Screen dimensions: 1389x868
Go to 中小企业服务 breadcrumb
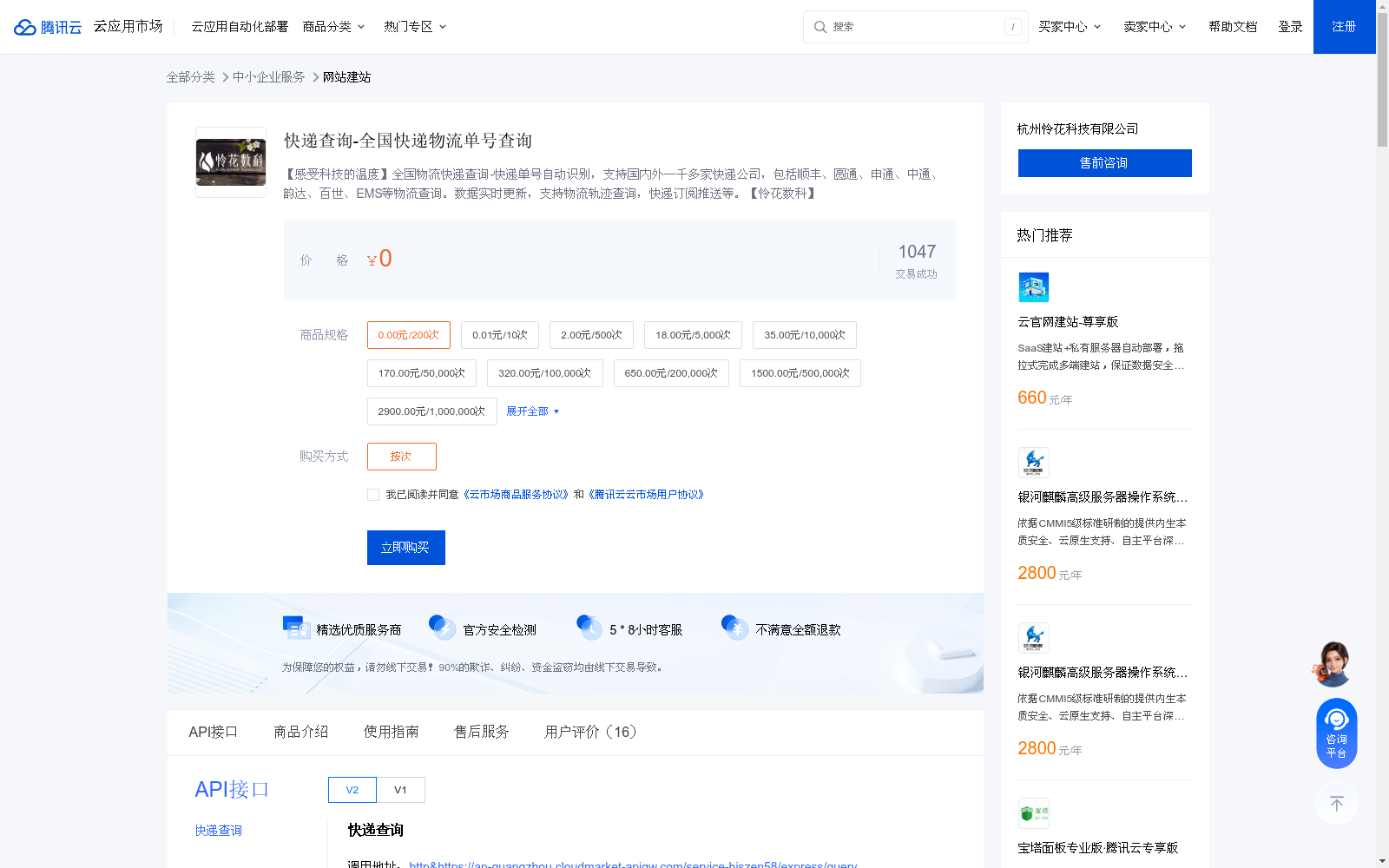point(269,77)
